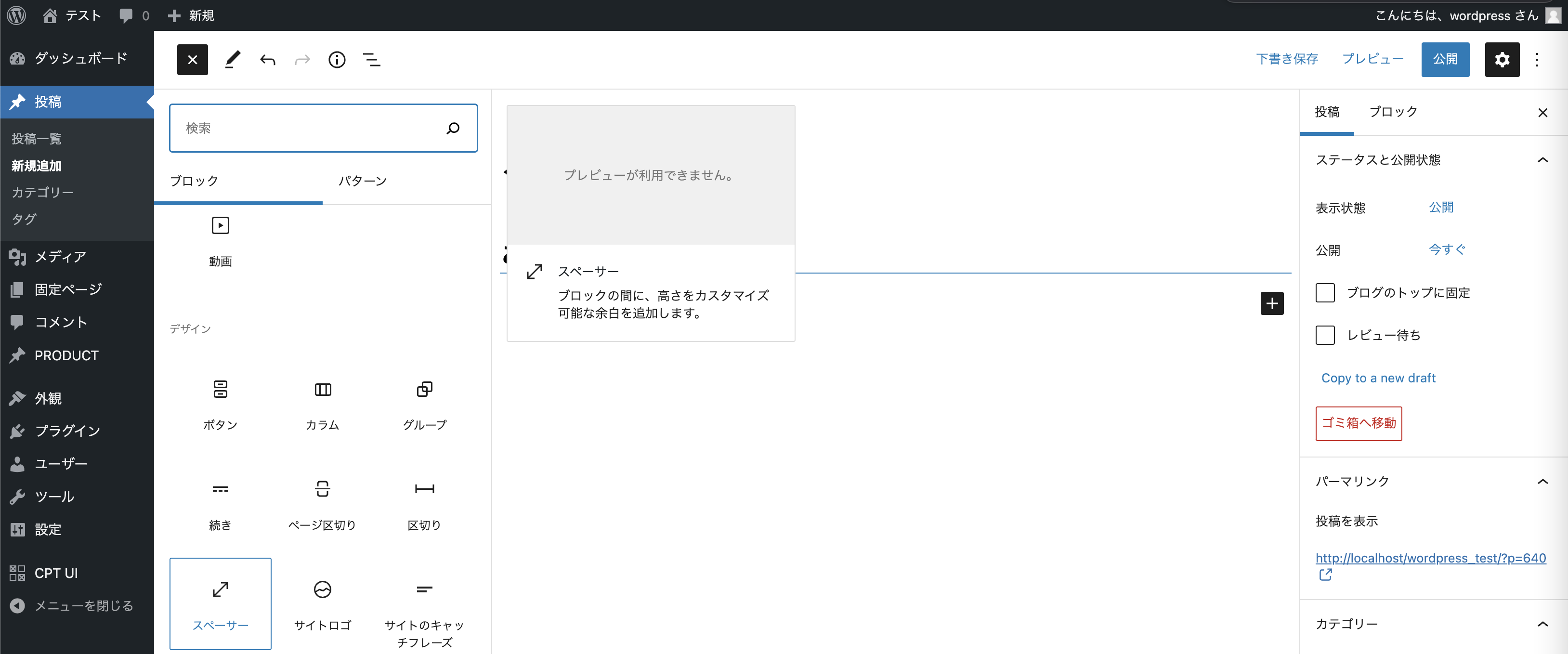Screen dimensions: 1568x654
Task: Open the three-dot options menu
Action: point(1537,60)
